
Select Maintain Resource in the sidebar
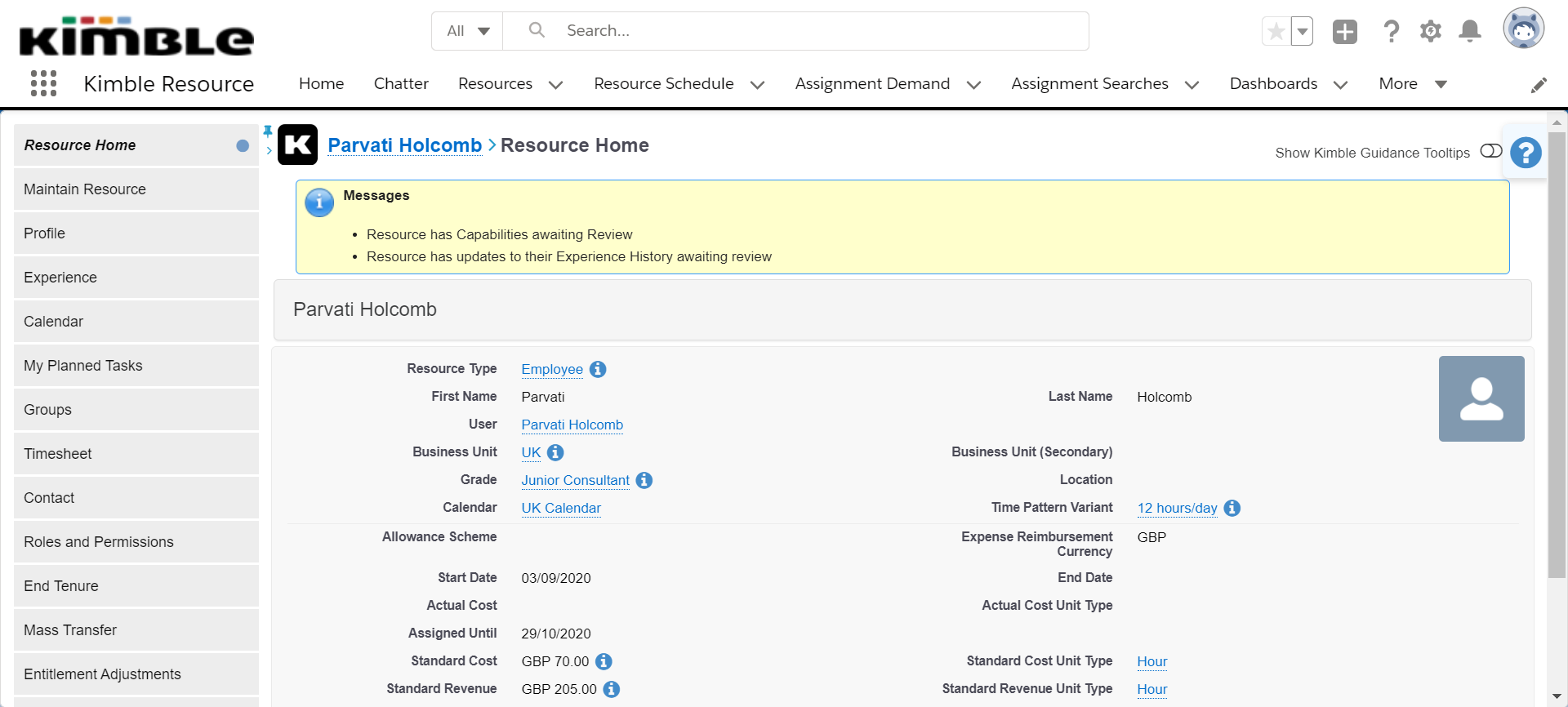click(136, 189)
